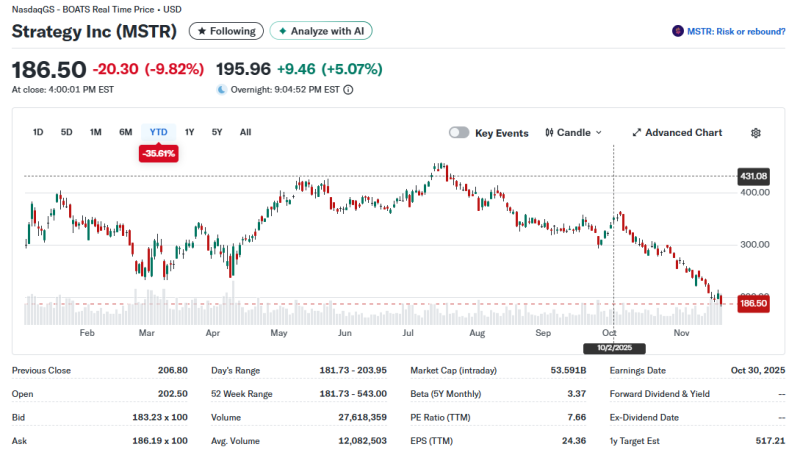Image resolution: width=800 pixels, height=458 pixels.
Task: Click the chart settings gear icon
Action: click(756, 133)
